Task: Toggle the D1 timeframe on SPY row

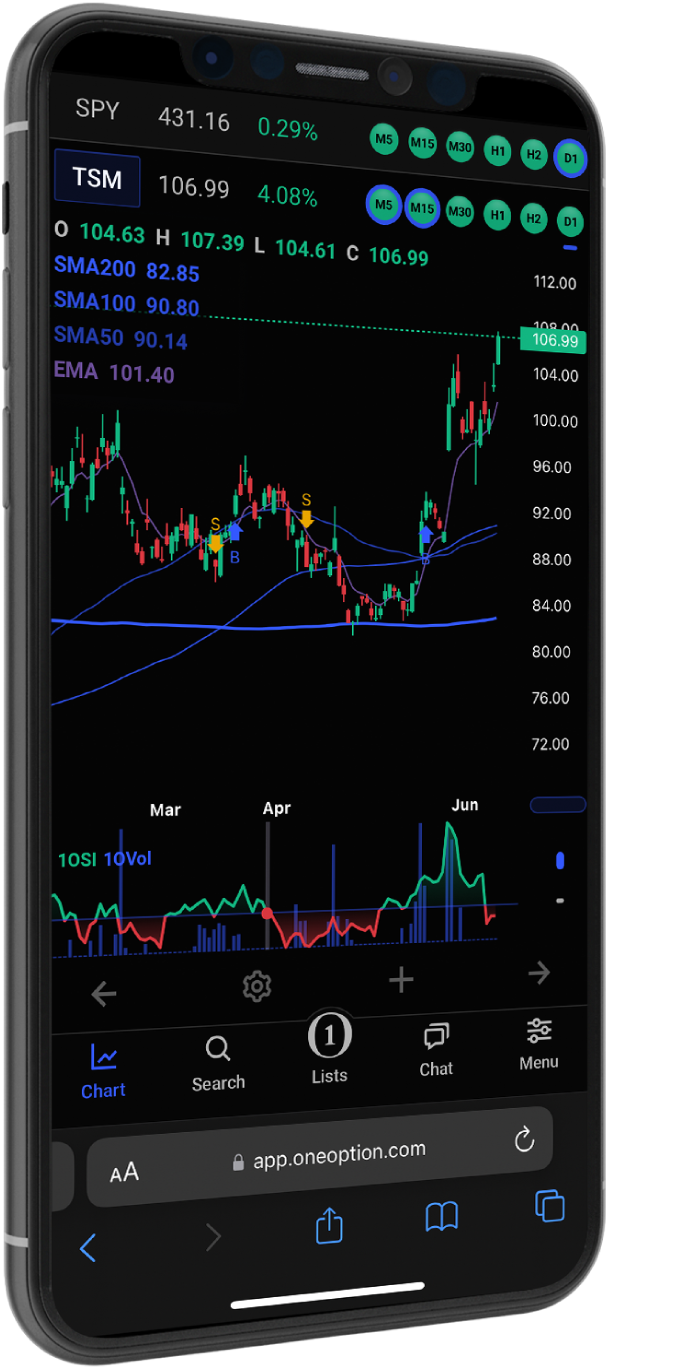Action: 572,158
